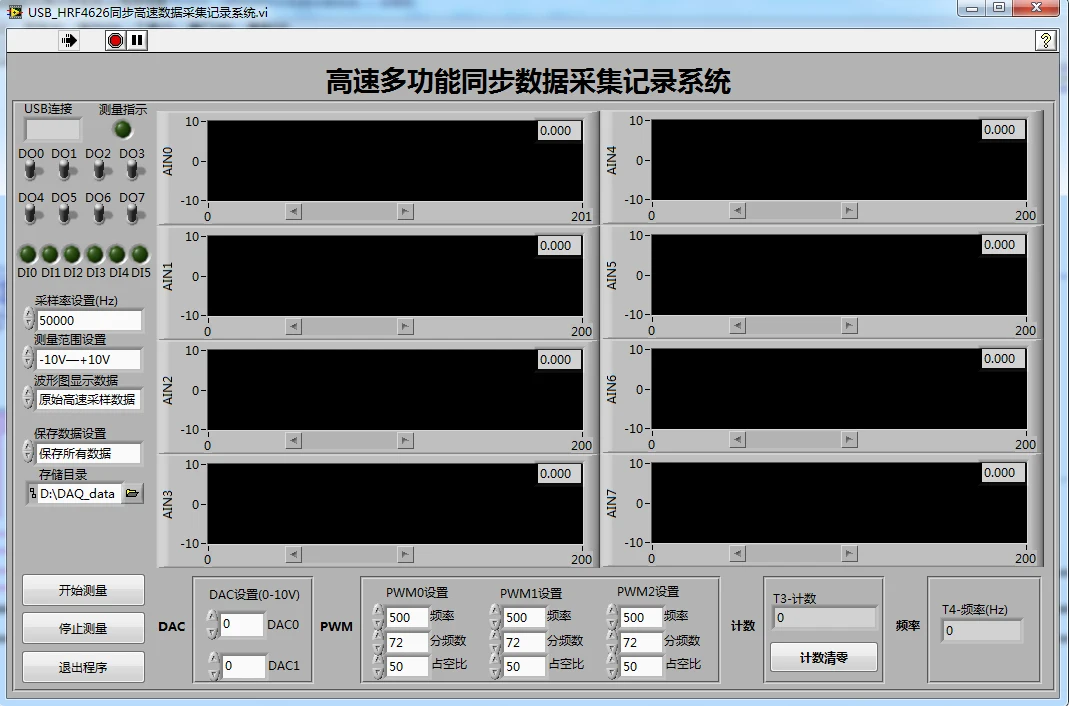The image size is (1069, 706).
Task: Click the AIN0 digital display showing 0.000
Action: coord(559,131)
